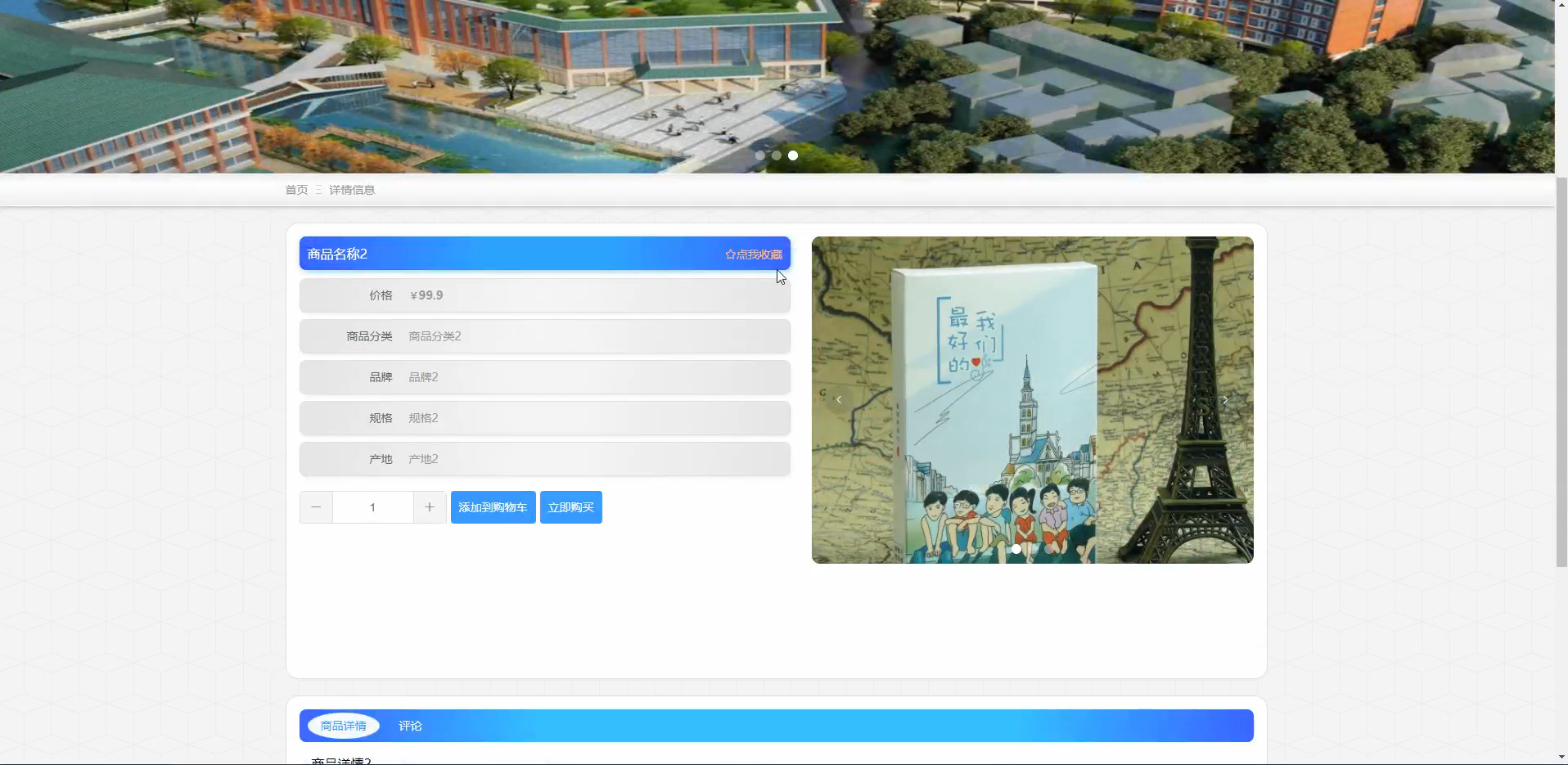1568x765 pixels.
Task: Click the 商品分类2 category value
Action: click(x=435, y=336)
